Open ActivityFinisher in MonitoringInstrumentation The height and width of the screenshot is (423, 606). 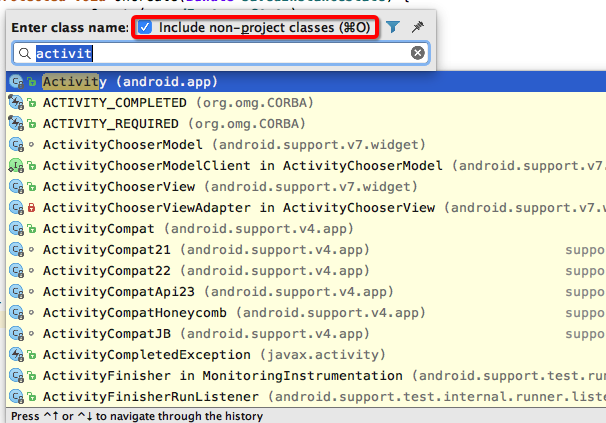306,375
